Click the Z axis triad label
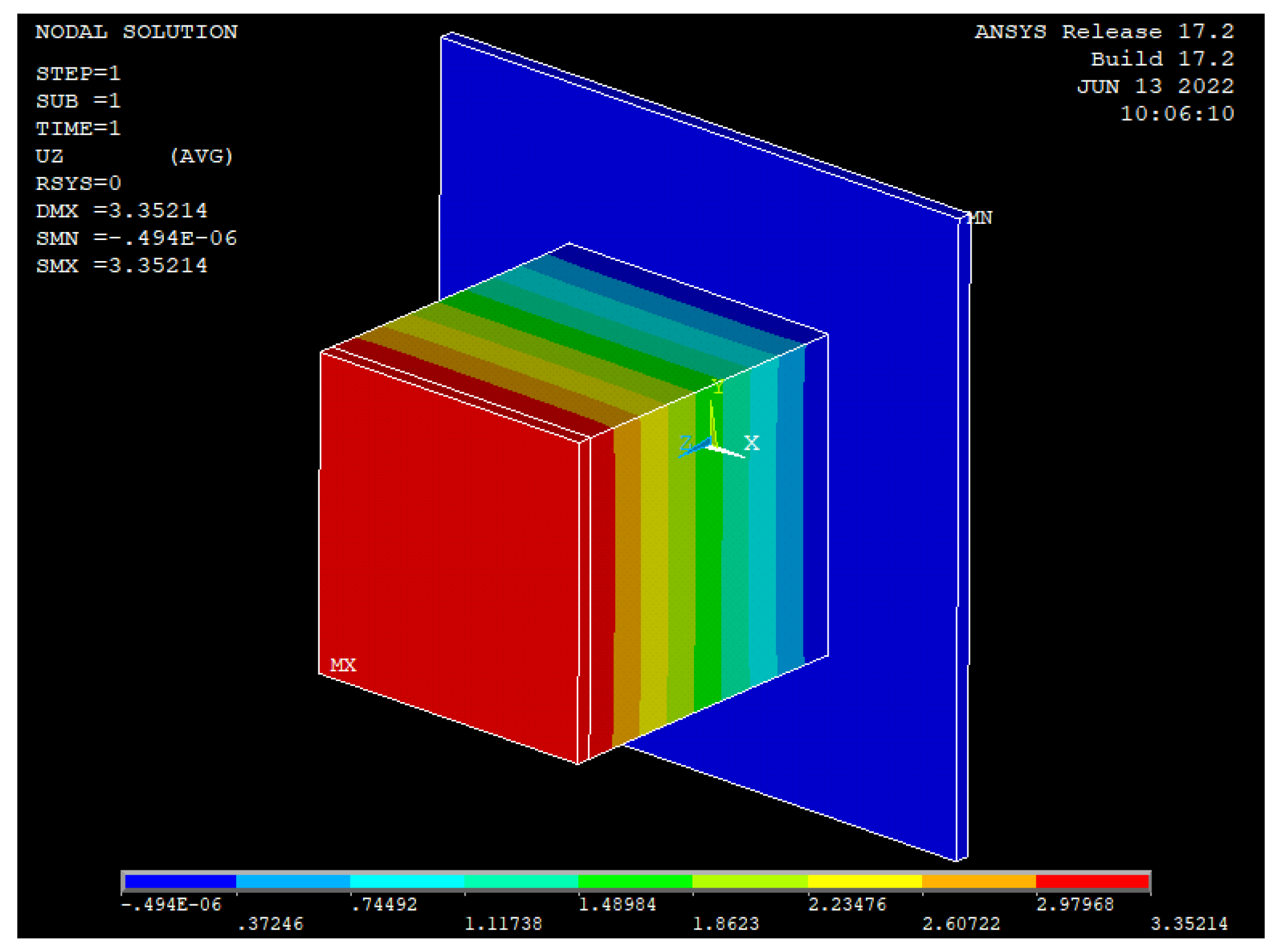 pos(685,443)
